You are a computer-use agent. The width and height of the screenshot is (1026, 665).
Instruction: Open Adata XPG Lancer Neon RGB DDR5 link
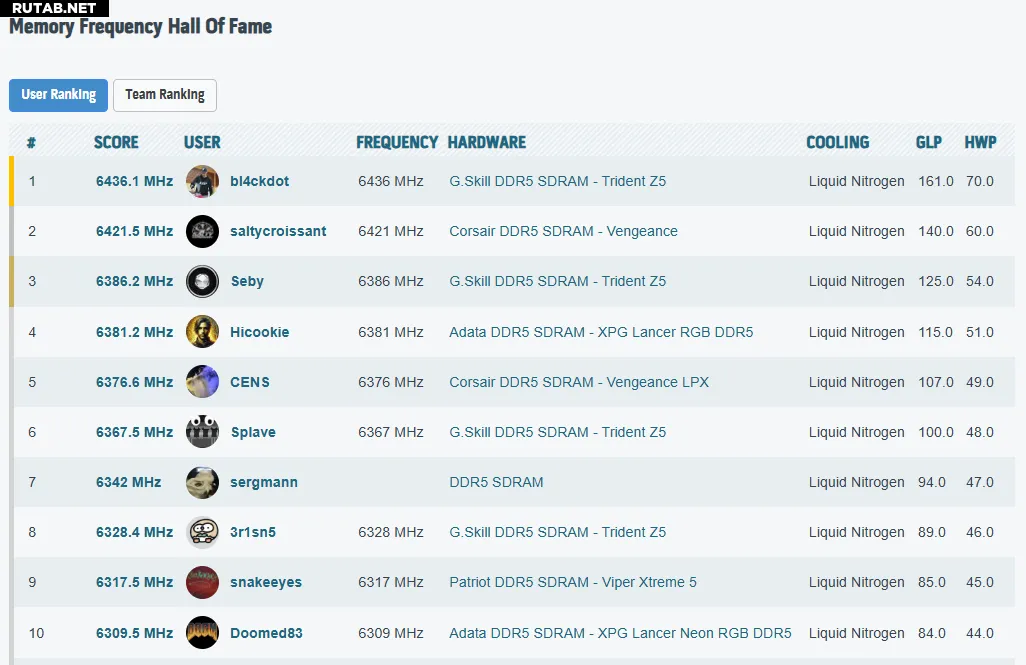click(x=620, y=633)
